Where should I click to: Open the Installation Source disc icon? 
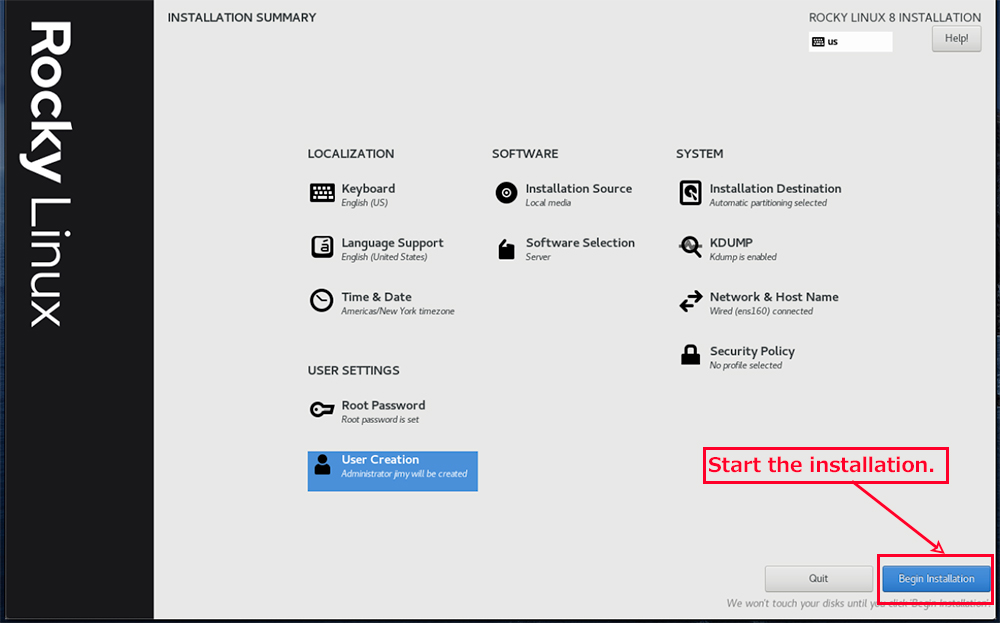(506, 193)
